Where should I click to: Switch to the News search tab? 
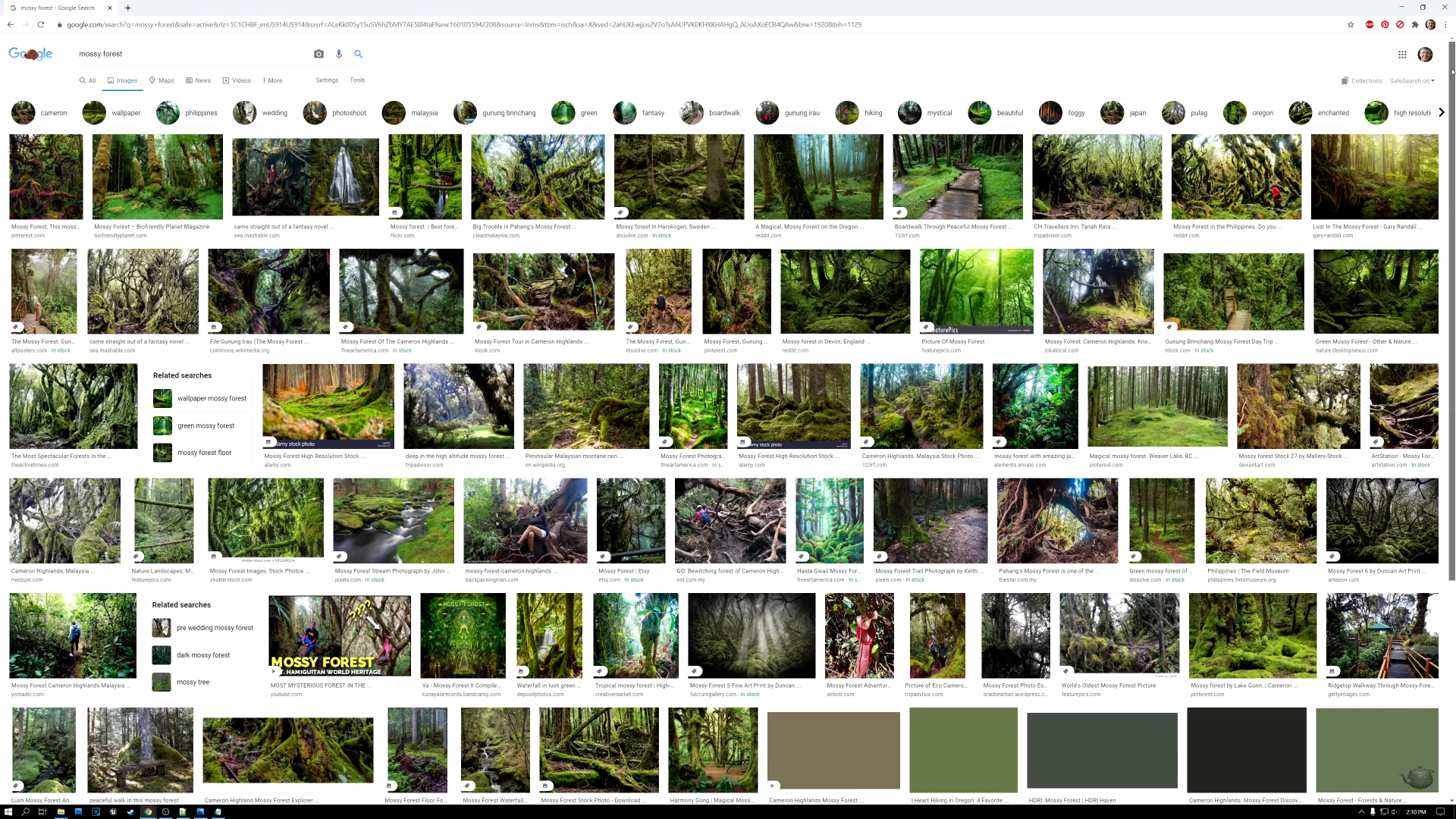tap(199, 80)
